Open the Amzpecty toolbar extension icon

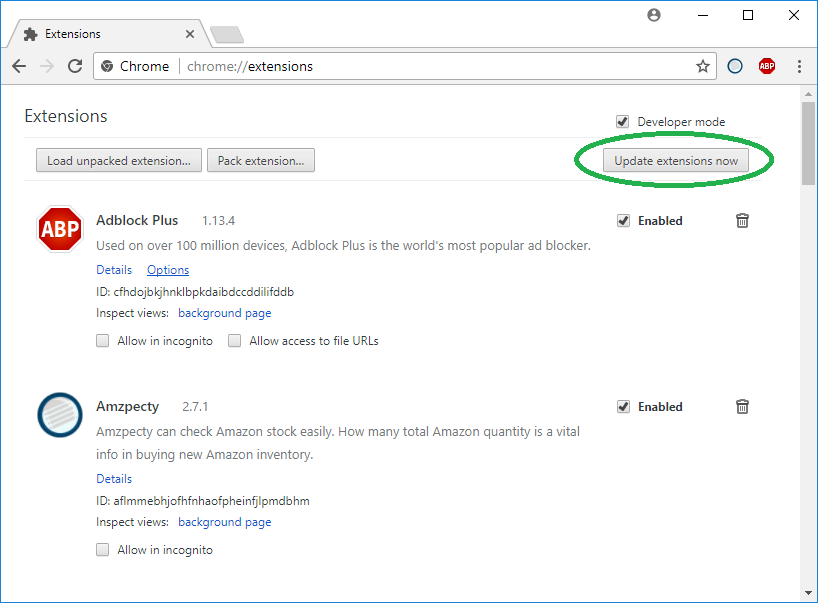(x=735, y=66)
